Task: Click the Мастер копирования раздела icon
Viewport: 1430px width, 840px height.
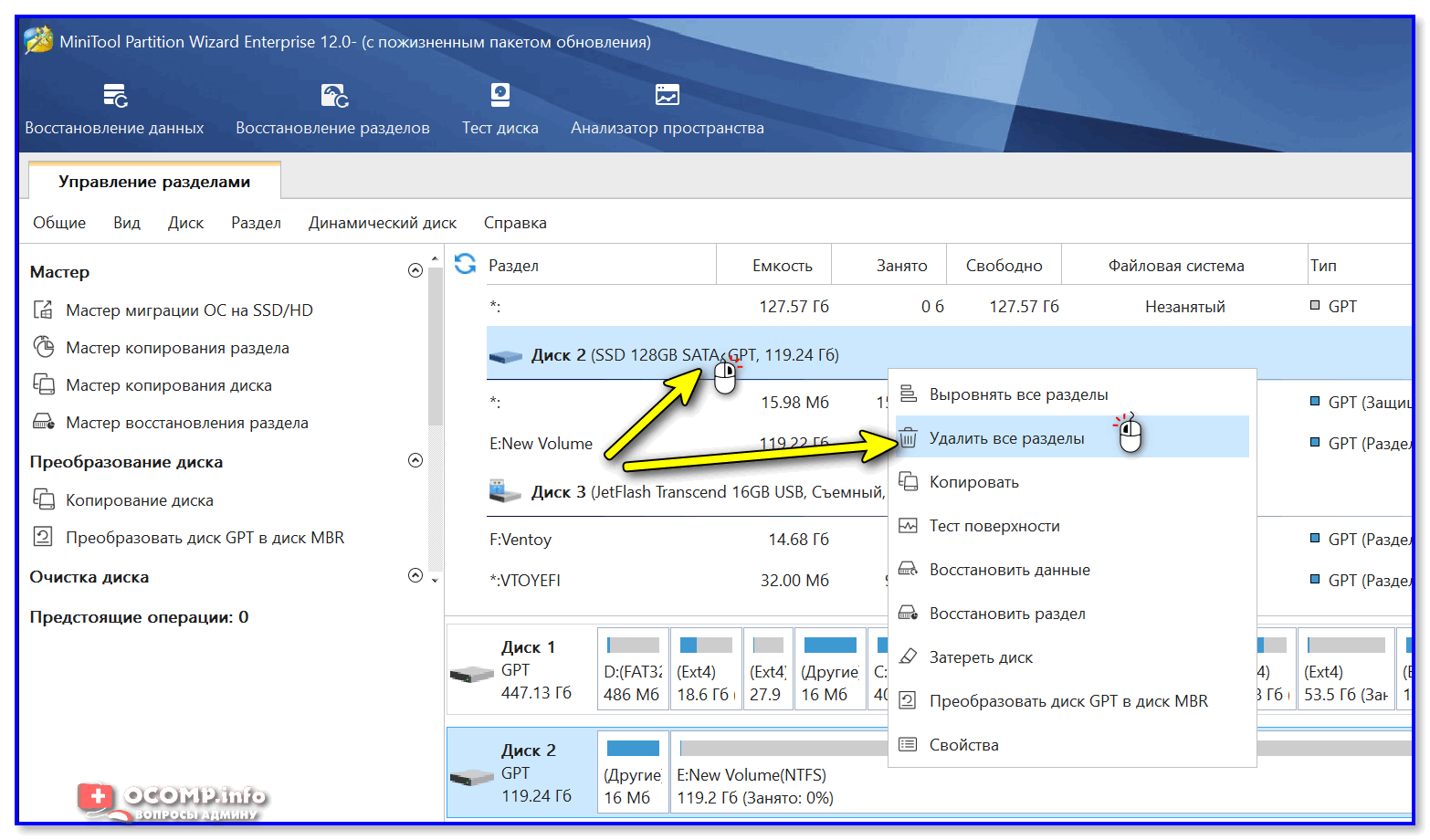Action: coord(43,347)
